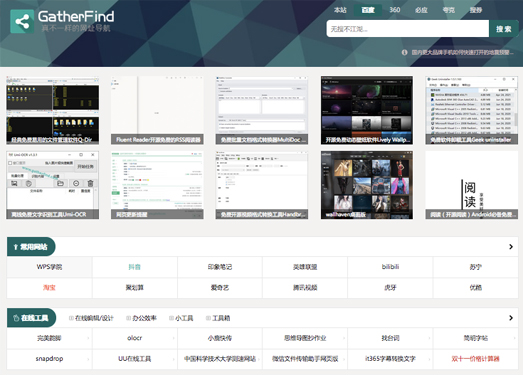Image resolution: width=523 pixels, height=375 pixels.
Task: Open the 抖音 site link
Action: [135, 267]
